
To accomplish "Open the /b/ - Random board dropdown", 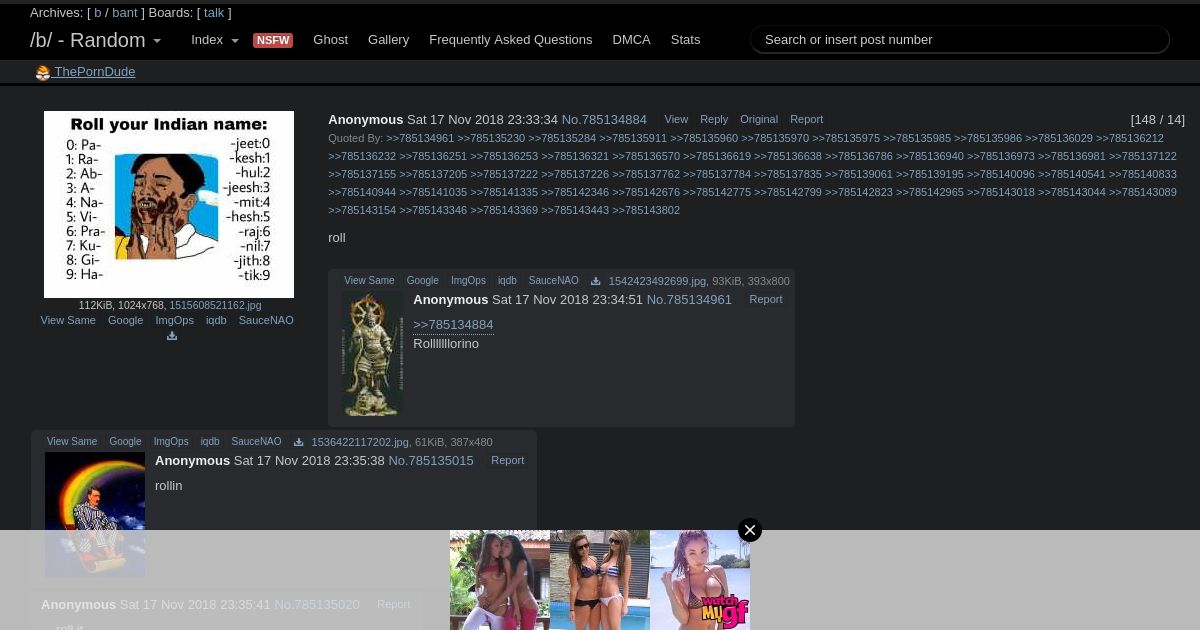I will [95, 40].
